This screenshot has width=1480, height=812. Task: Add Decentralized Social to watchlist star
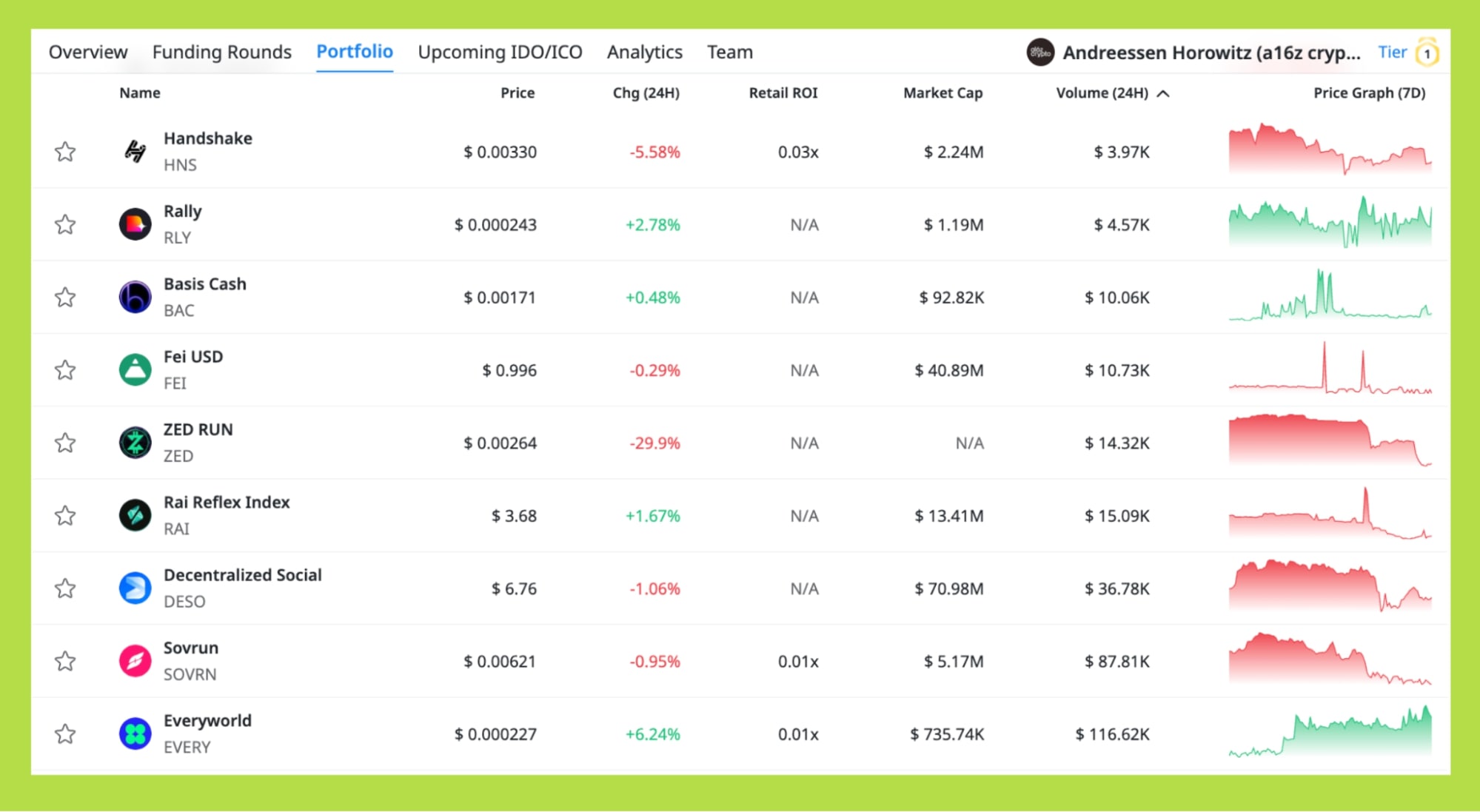65,588
